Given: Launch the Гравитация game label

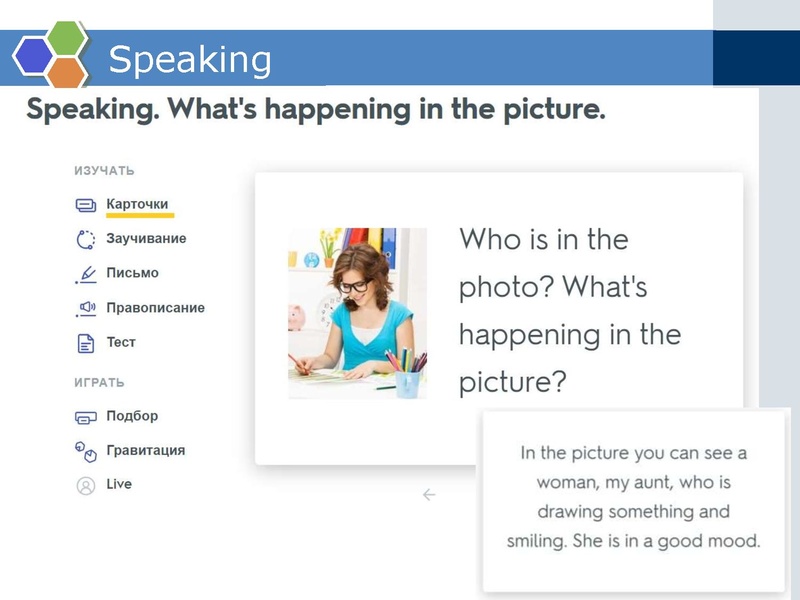Looking at the screenshot, I should tap(145, 450).
